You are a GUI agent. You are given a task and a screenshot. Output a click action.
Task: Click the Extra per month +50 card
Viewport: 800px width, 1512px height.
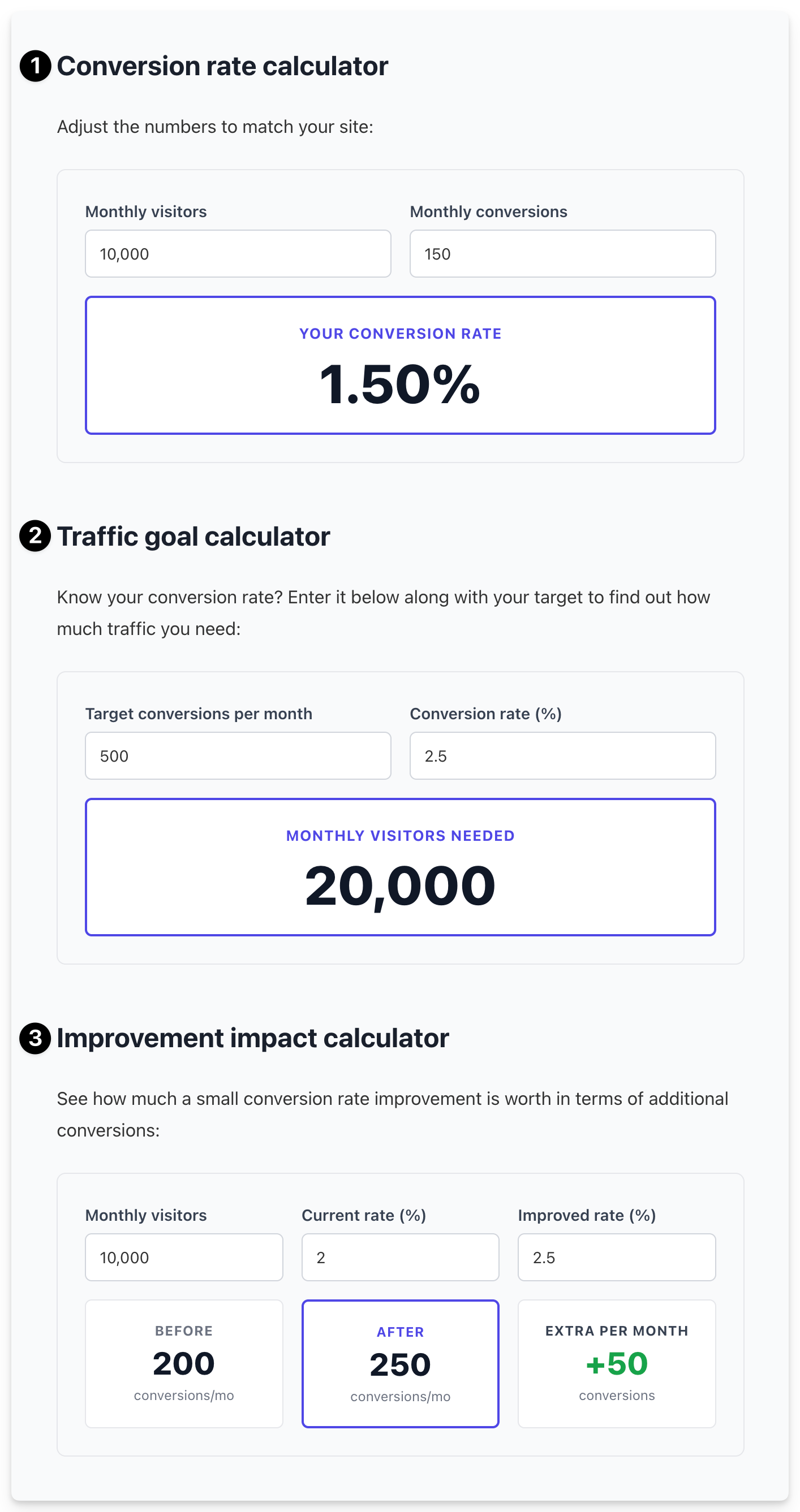click(616, 1363)
